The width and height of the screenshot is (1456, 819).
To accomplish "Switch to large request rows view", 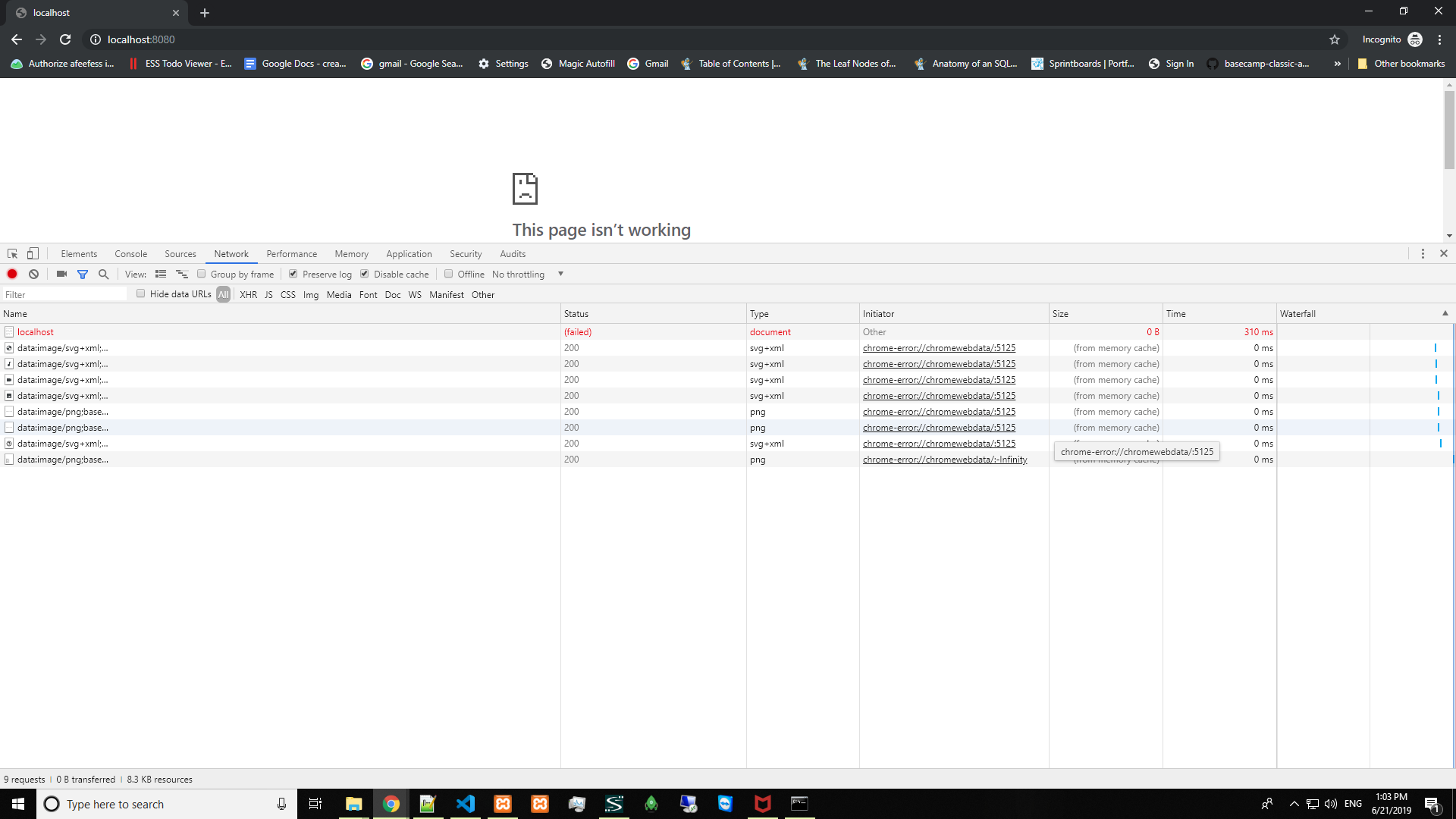I will coord(161,275).
